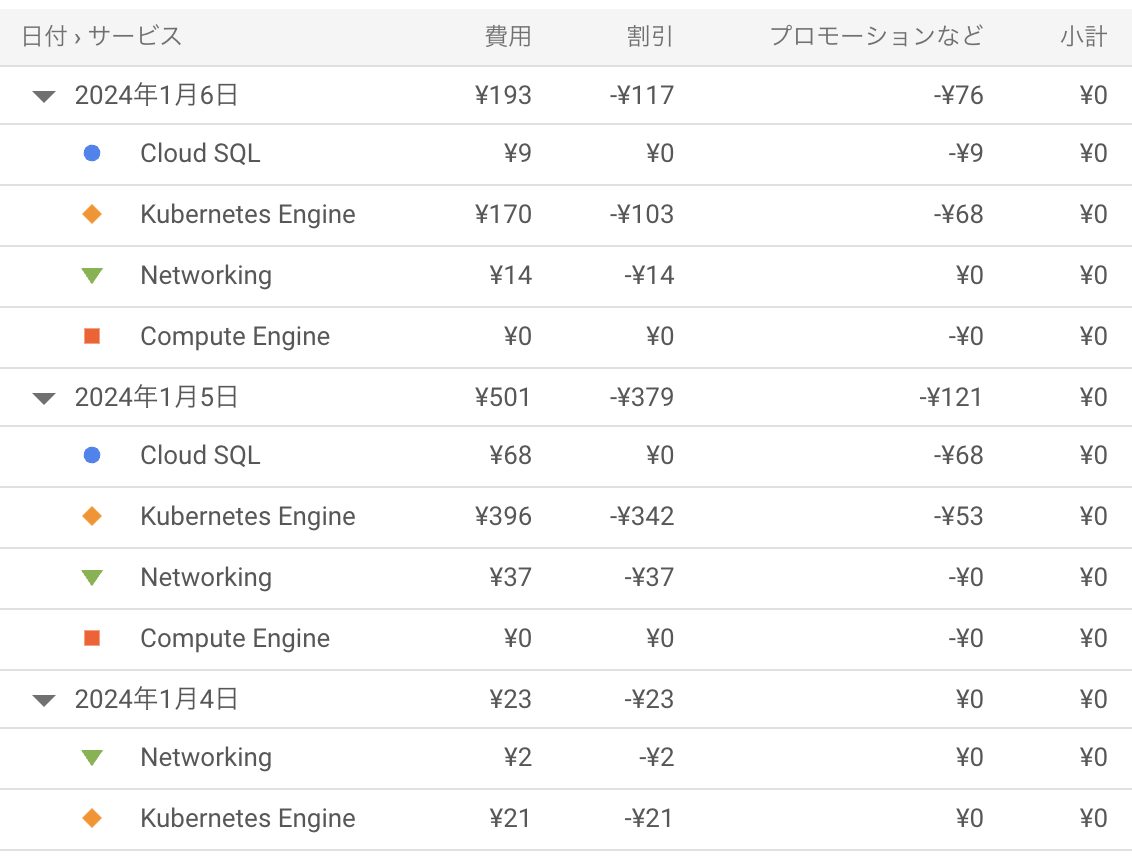The image size is (1132, 858).
Task: Click orange diamond icon for Kubernetes Engine under January 4
Action: click(92, 819)
